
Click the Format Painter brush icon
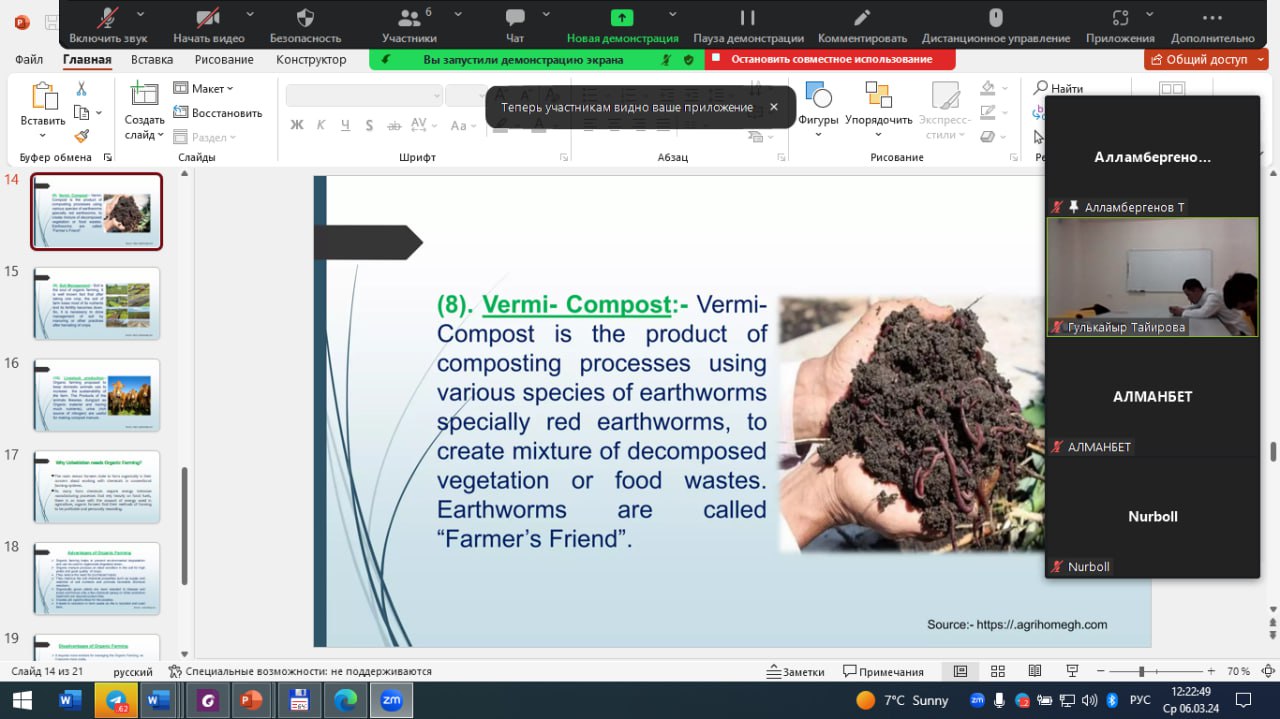point(81,136)
